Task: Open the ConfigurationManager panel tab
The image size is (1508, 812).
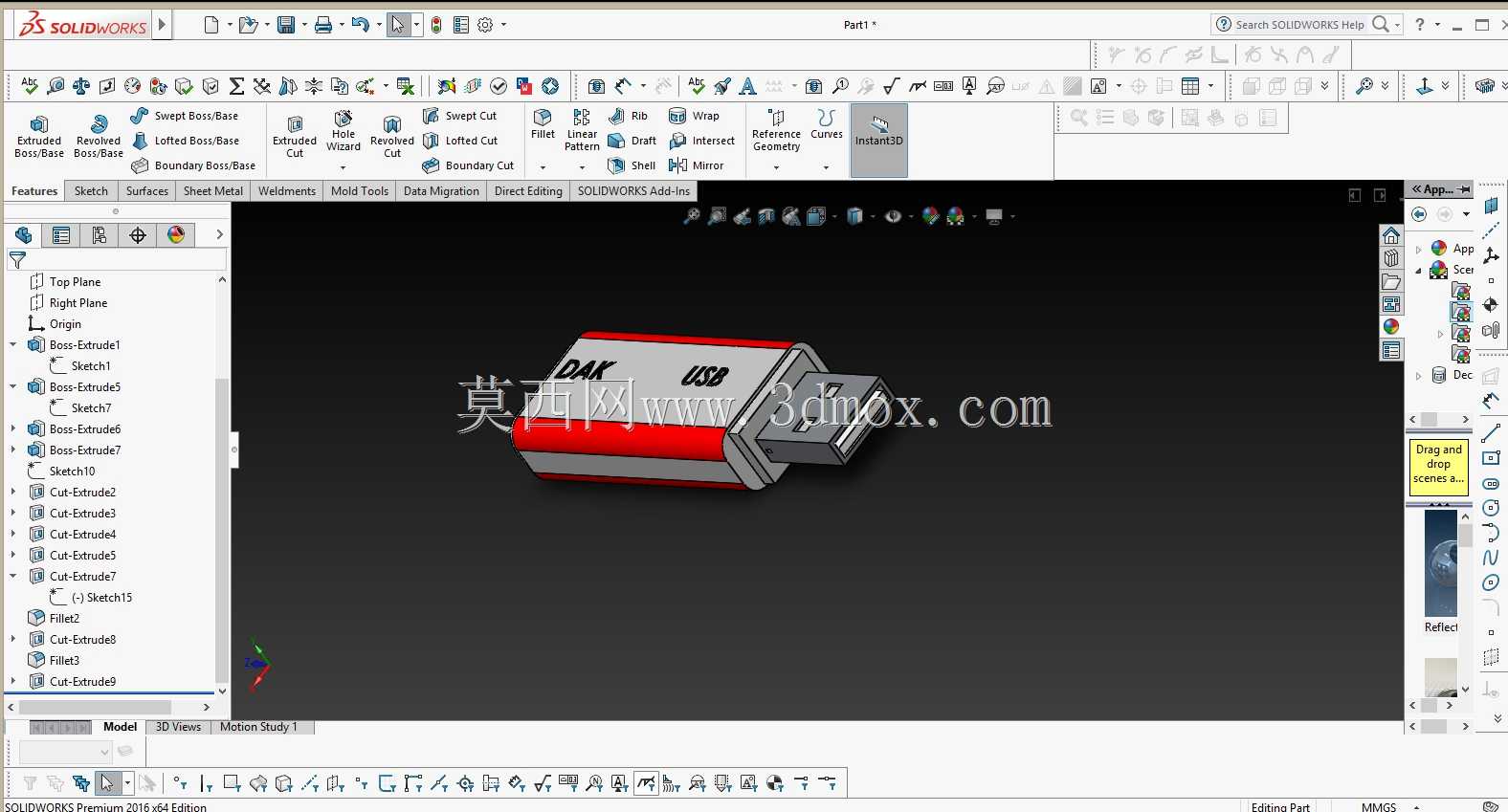Action: point(100,235)
